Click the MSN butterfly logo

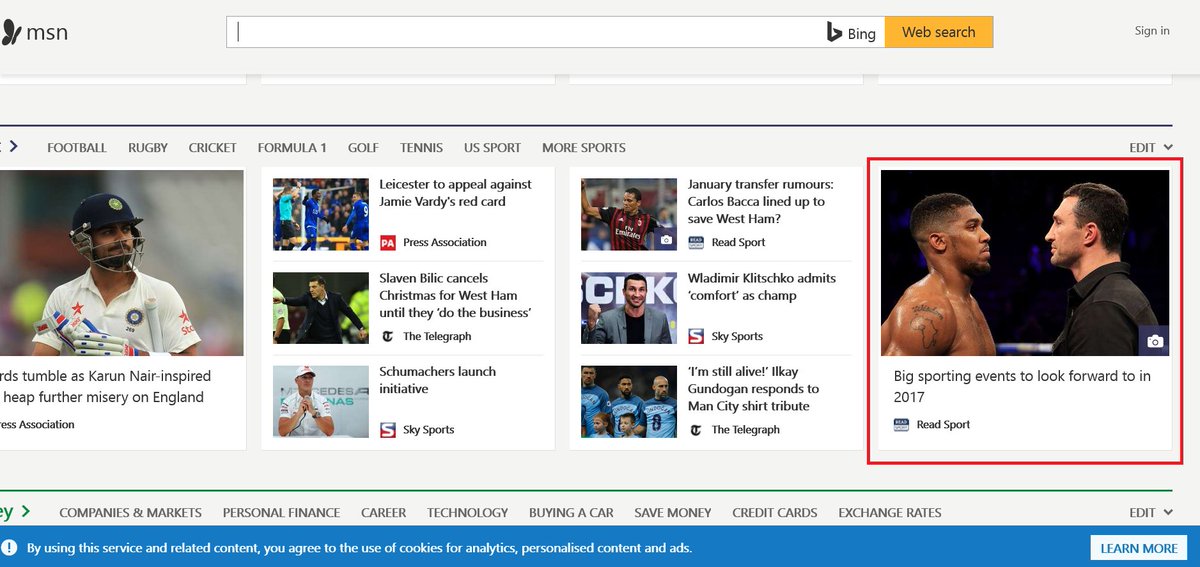10,32
